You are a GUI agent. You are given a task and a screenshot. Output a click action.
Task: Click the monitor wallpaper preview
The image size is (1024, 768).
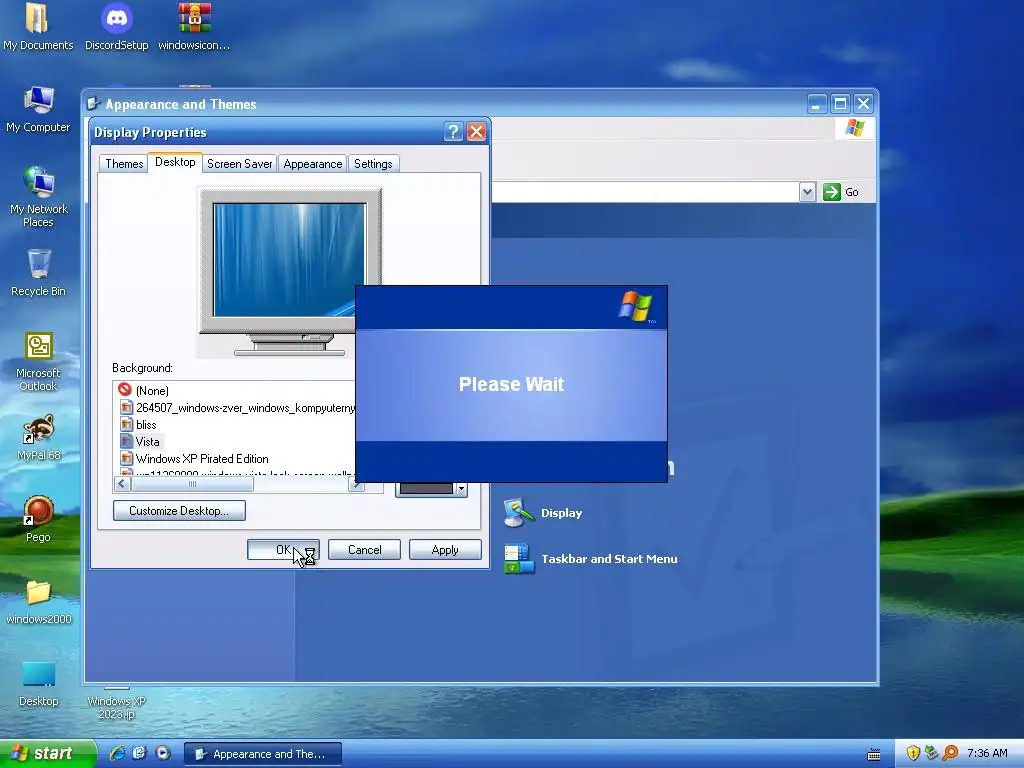click(289, 260)
